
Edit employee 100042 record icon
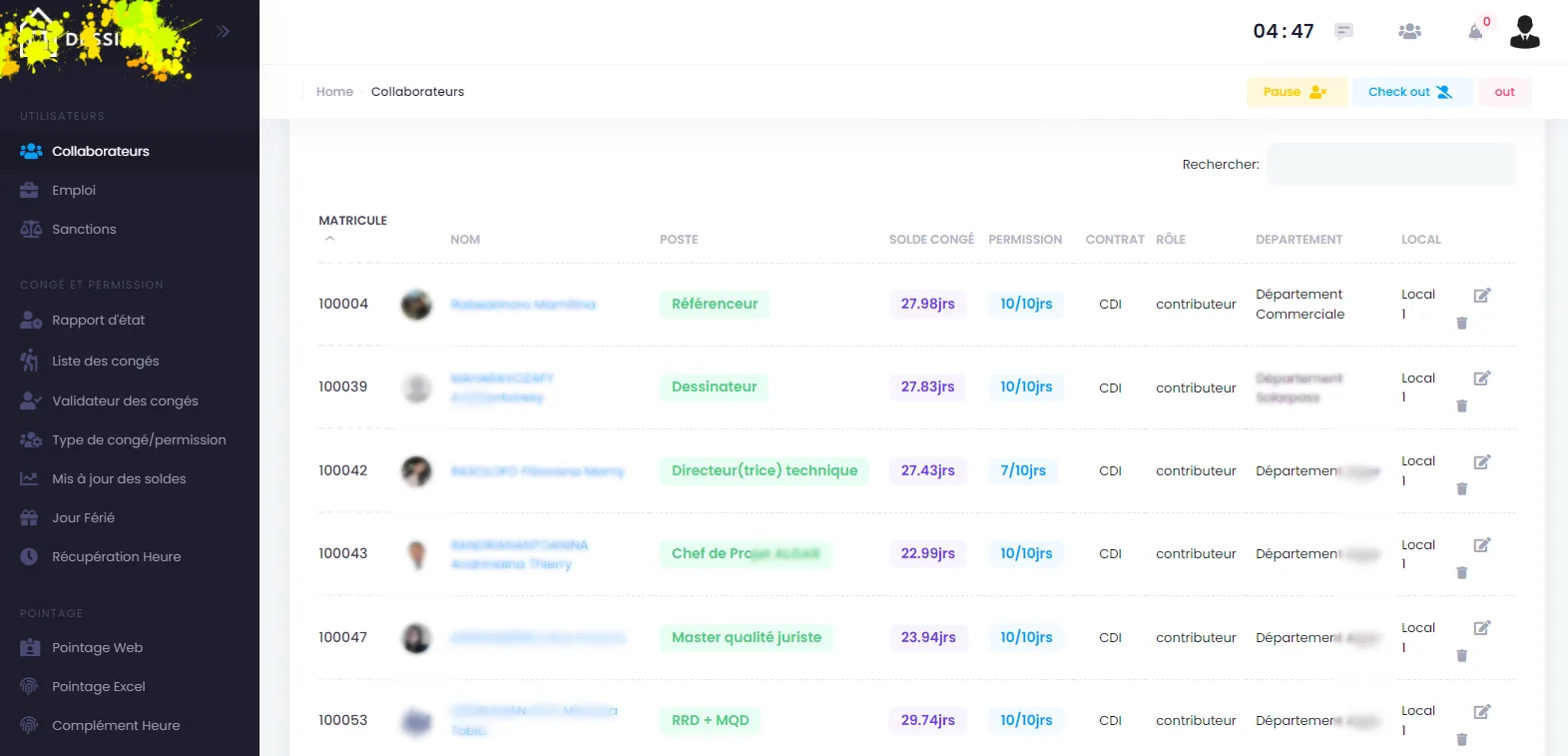pos(1482,461)
